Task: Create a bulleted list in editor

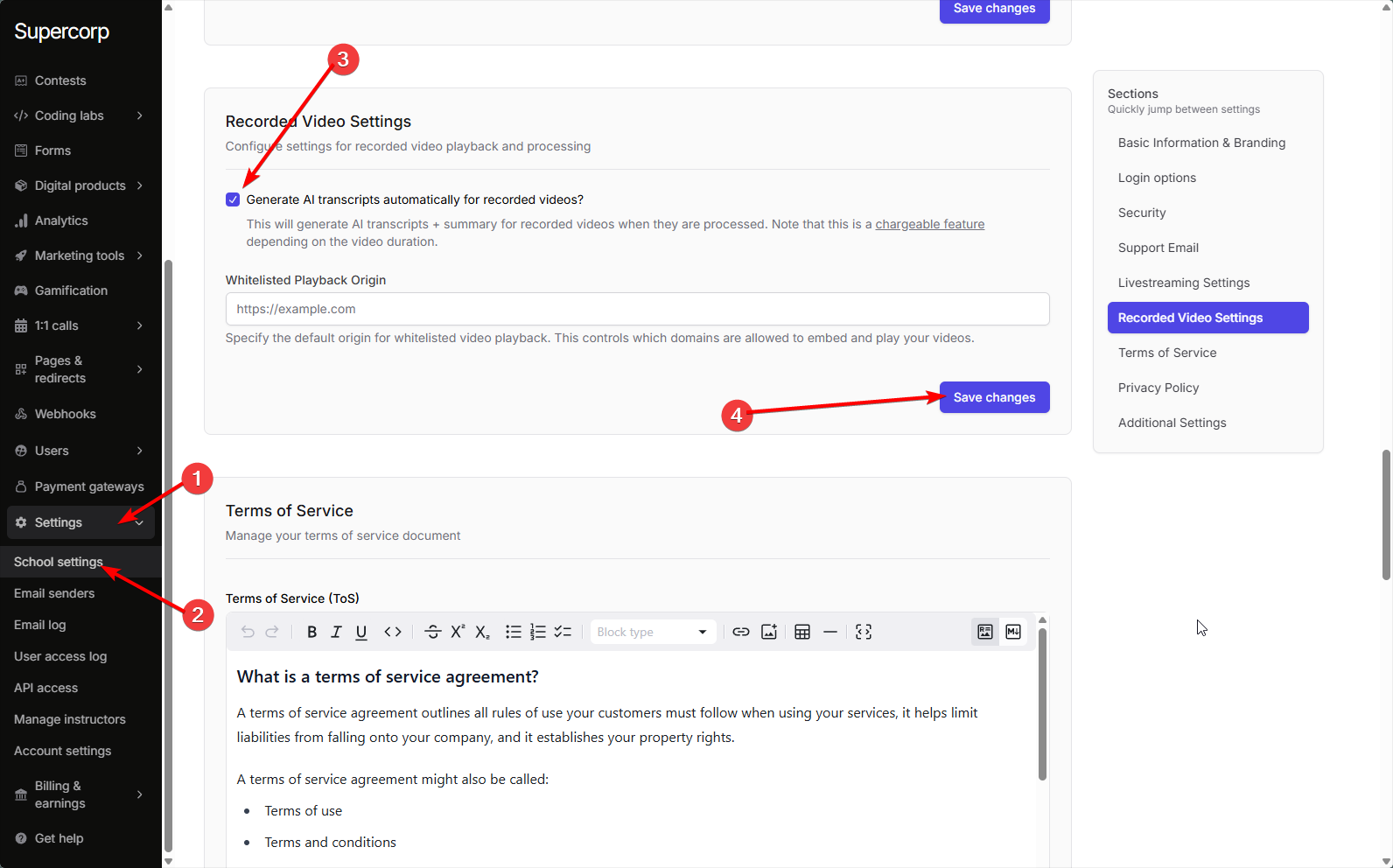Action: pyautogui.click(x=514, y=632)
